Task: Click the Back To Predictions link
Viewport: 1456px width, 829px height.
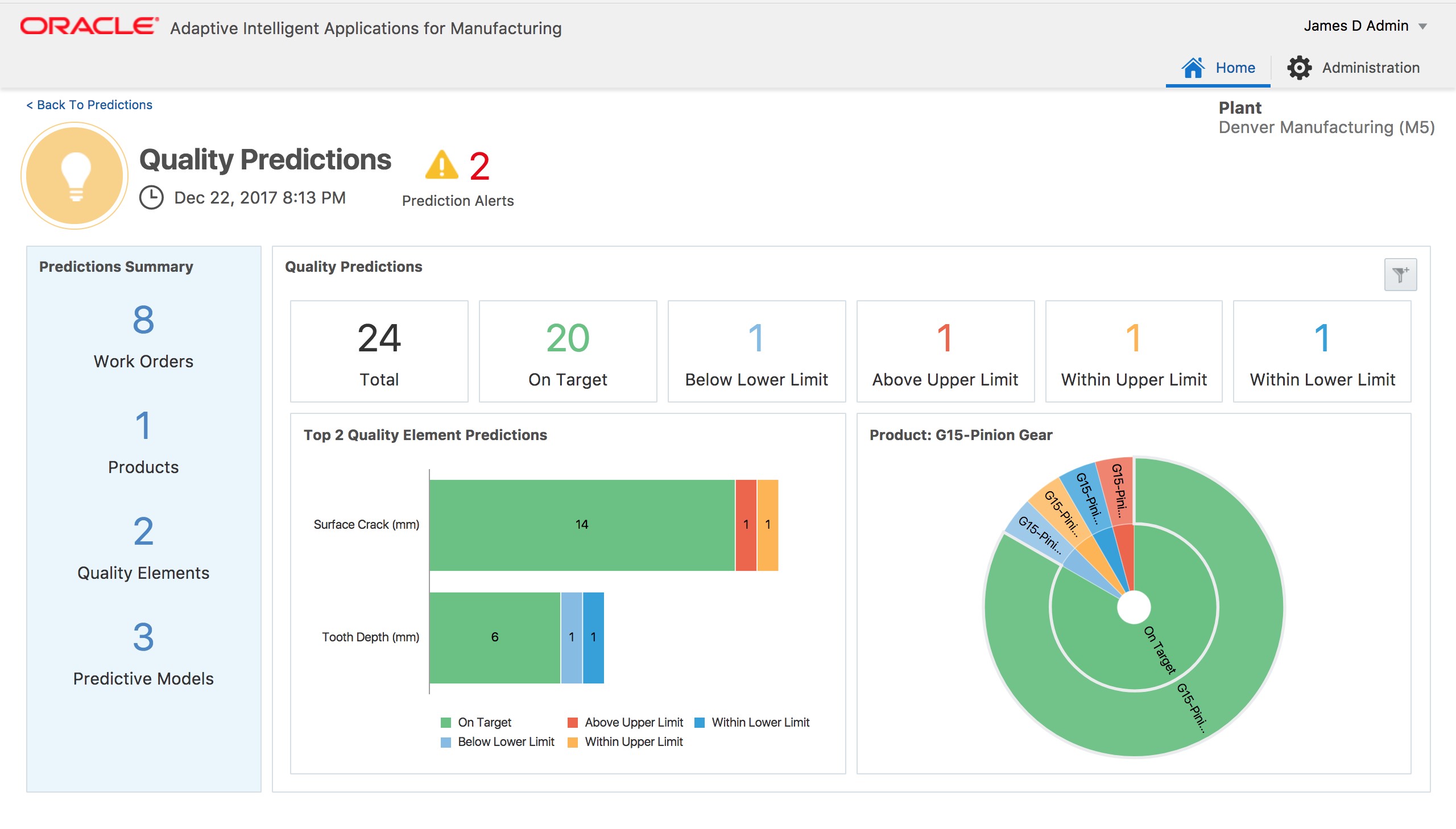Action: click(x=89, y=104)
